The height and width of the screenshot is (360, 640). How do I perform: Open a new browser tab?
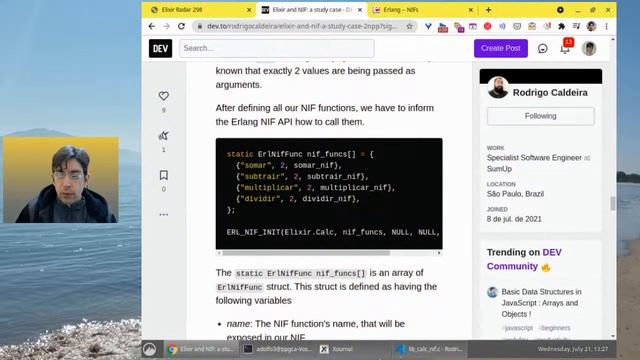(489, 10)
